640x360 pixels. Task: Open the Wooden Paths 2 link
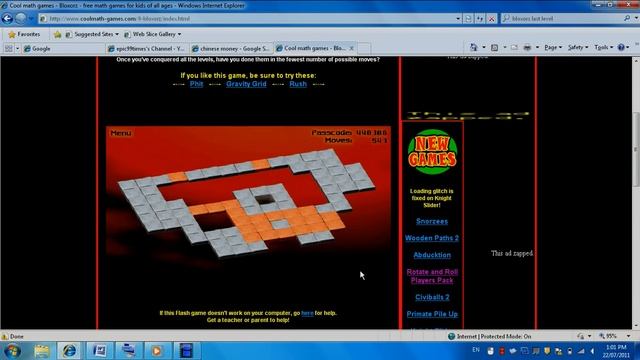pyautogui.click(x=432, y=238)
